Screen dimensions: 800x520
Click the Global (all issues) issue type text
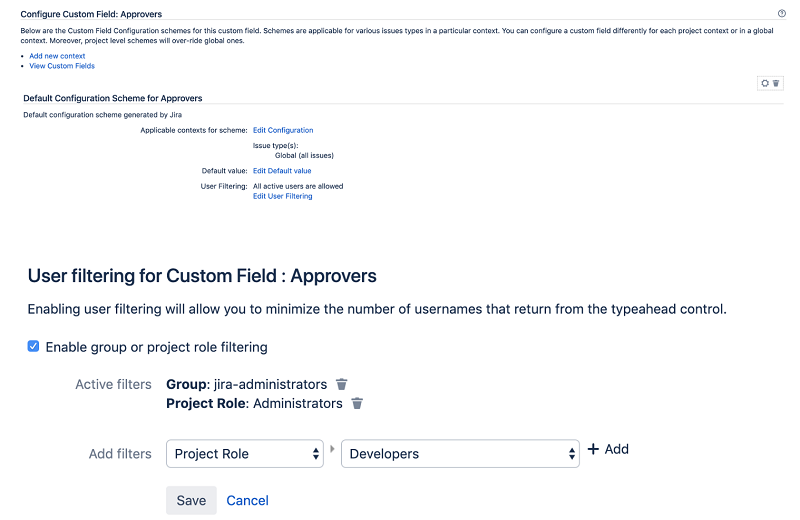(304, 155)
